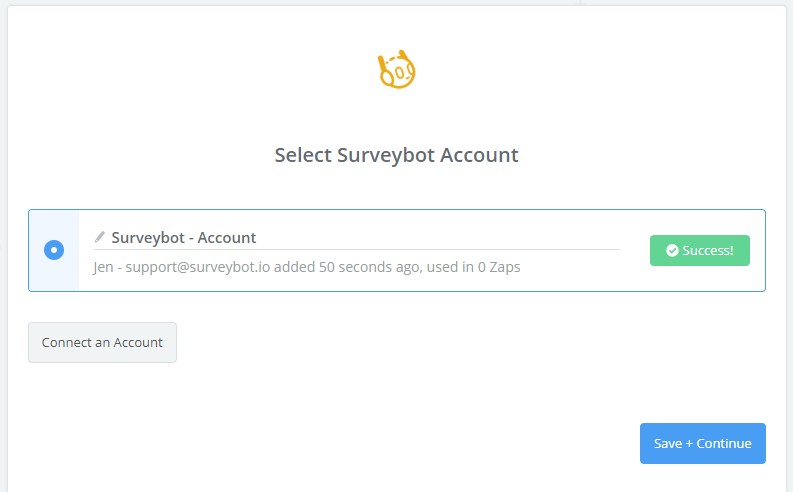The image size is (793, 492).
Task: Click the green Success! button
Action: [700, 250]
